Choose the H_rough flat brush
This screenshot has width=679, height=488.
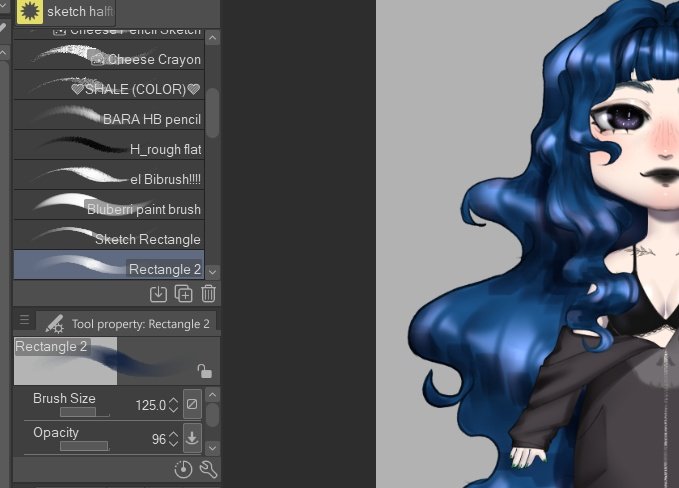pos(109,145)
